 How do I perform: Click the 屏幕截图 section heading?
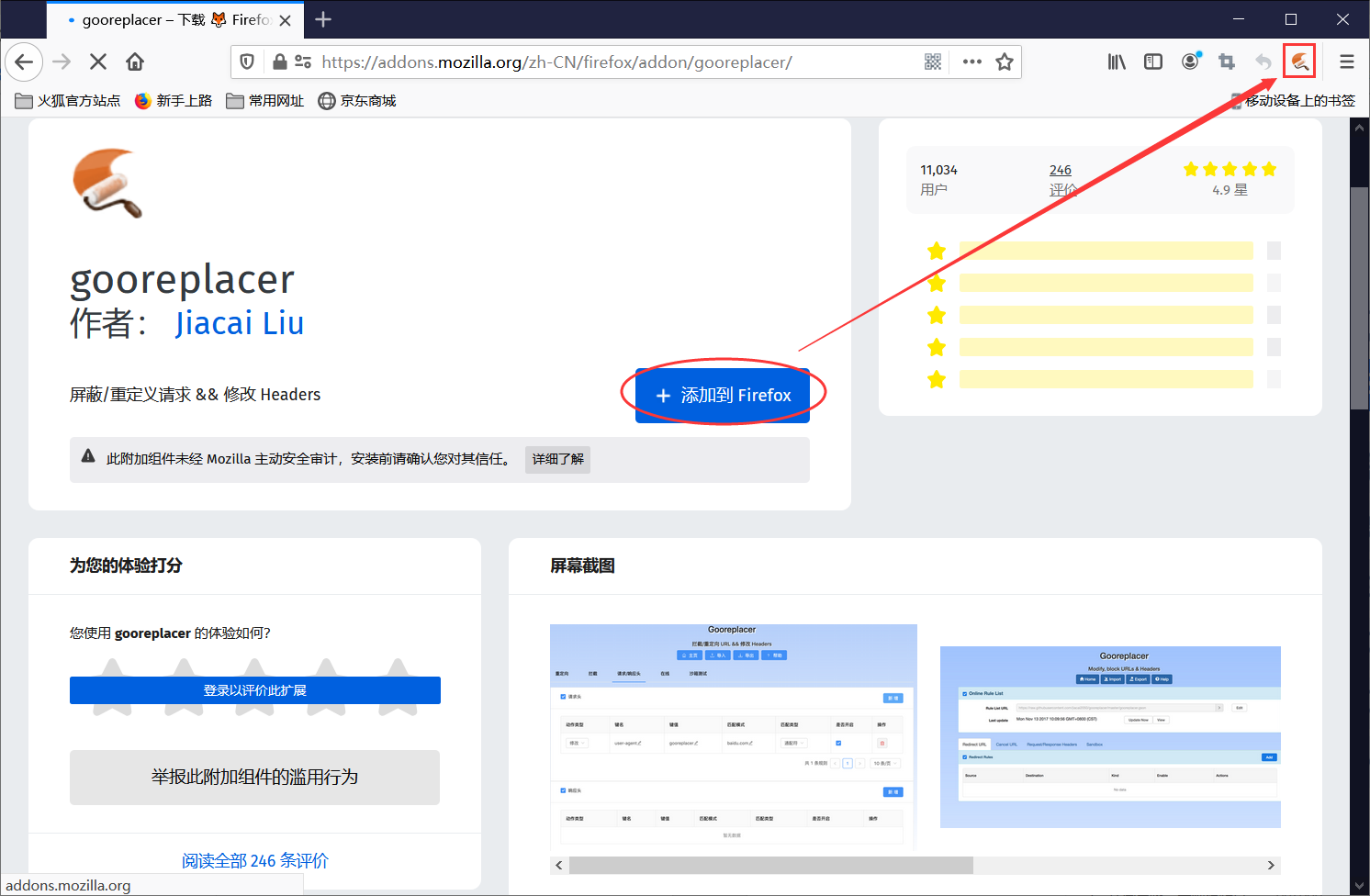coord(582,566)
